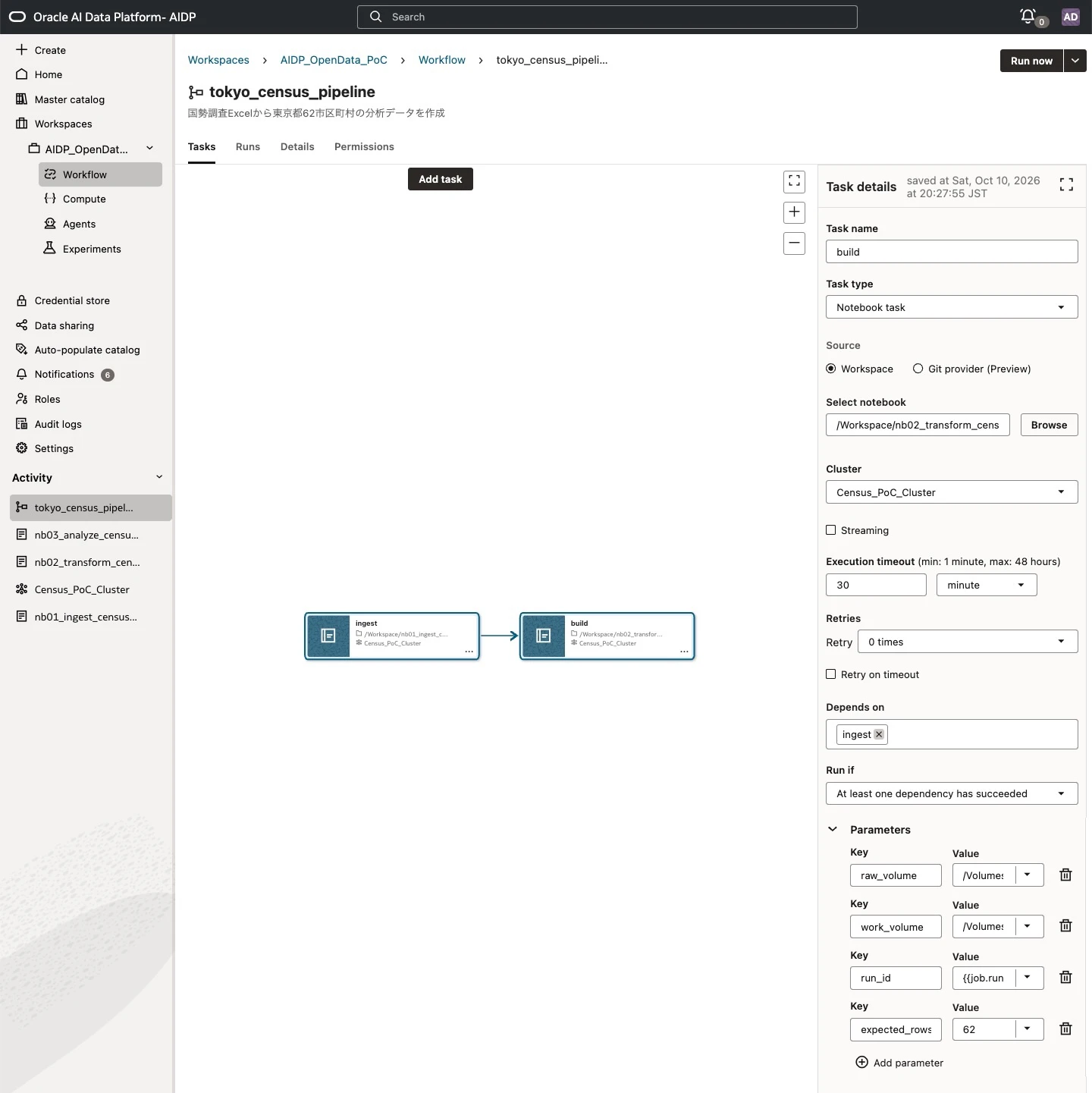Viewport: 1092px width, 1093px height.
Task: Go to AIDP_OpenData_PoC breadcrumb link
Action: (334, 60)
